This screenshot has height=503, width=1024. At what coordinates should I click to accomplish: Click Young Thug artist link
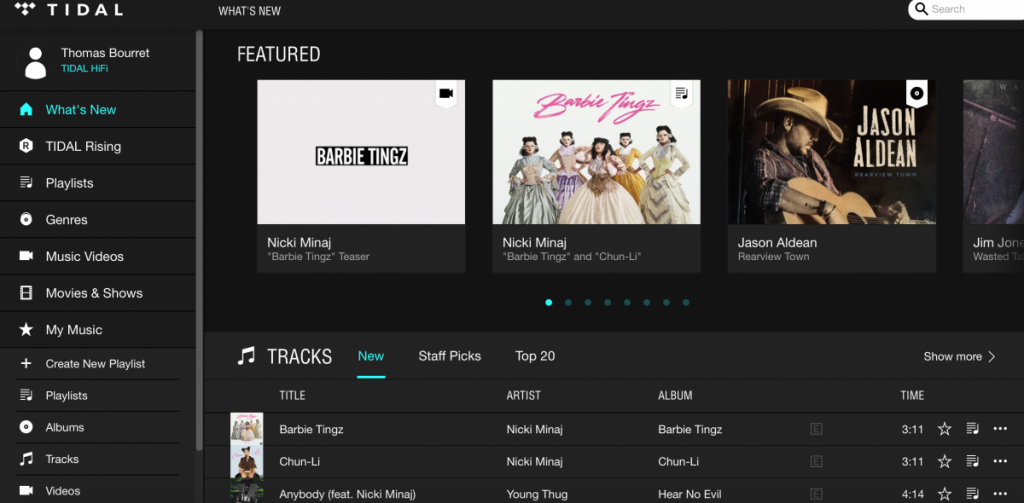pyautogui.click(x=537, y=494)
